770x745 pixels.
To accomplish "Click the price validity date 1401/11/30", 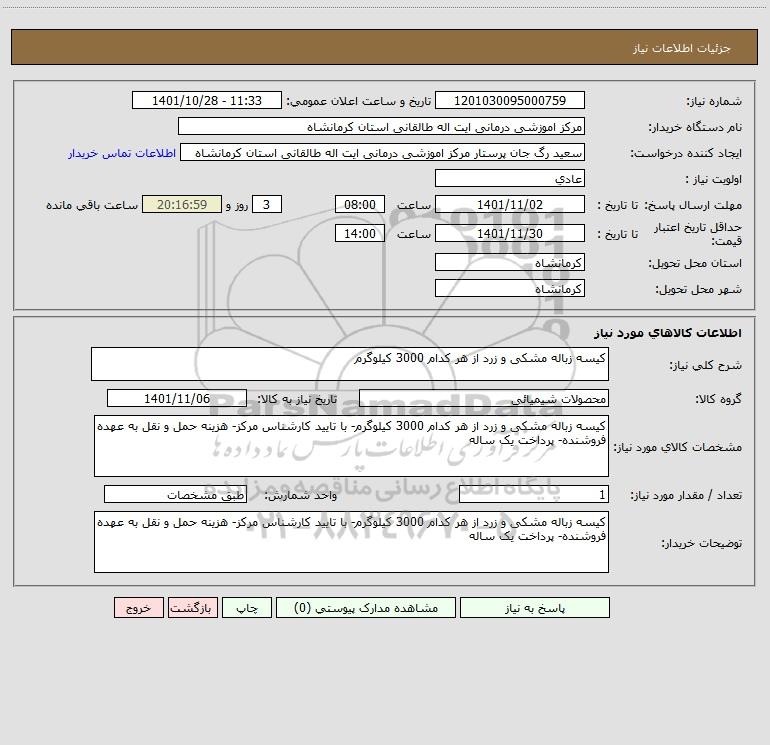I will [x=510, y=233].
